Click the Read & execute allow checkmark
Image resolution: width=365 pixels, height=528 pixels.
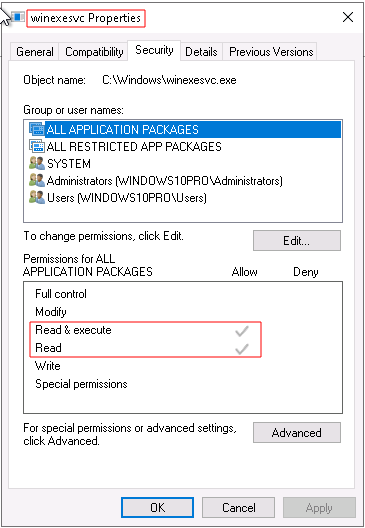pos(242,331)
